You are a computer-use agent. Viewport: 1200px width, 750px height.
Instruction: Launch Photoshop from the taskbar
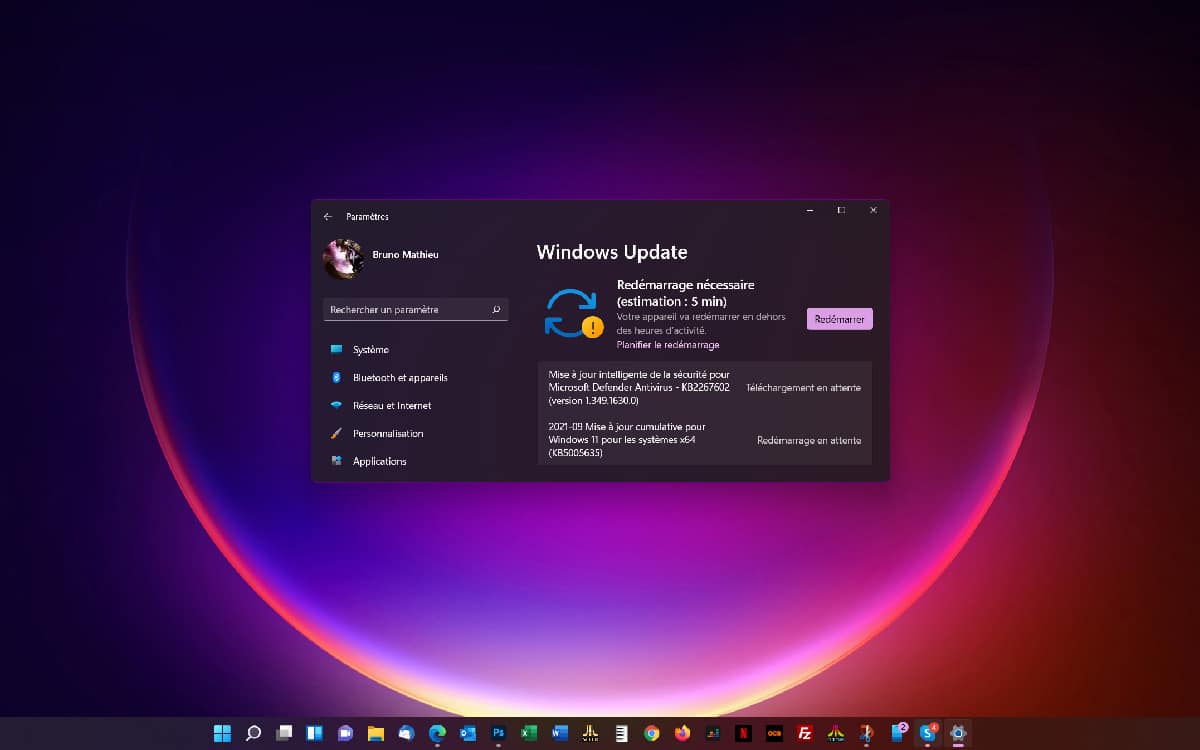(498, 733)
